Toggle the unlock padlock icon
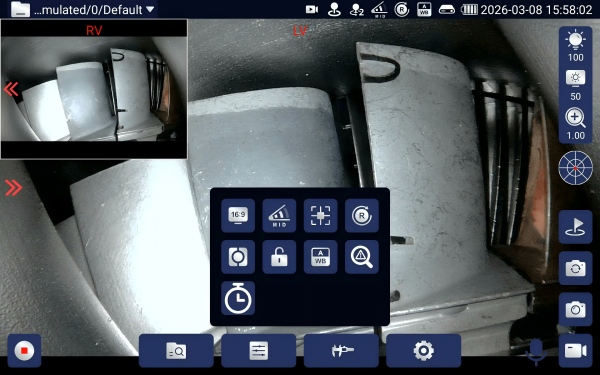This screenshot has height=375, width=600. coord(279,257)
